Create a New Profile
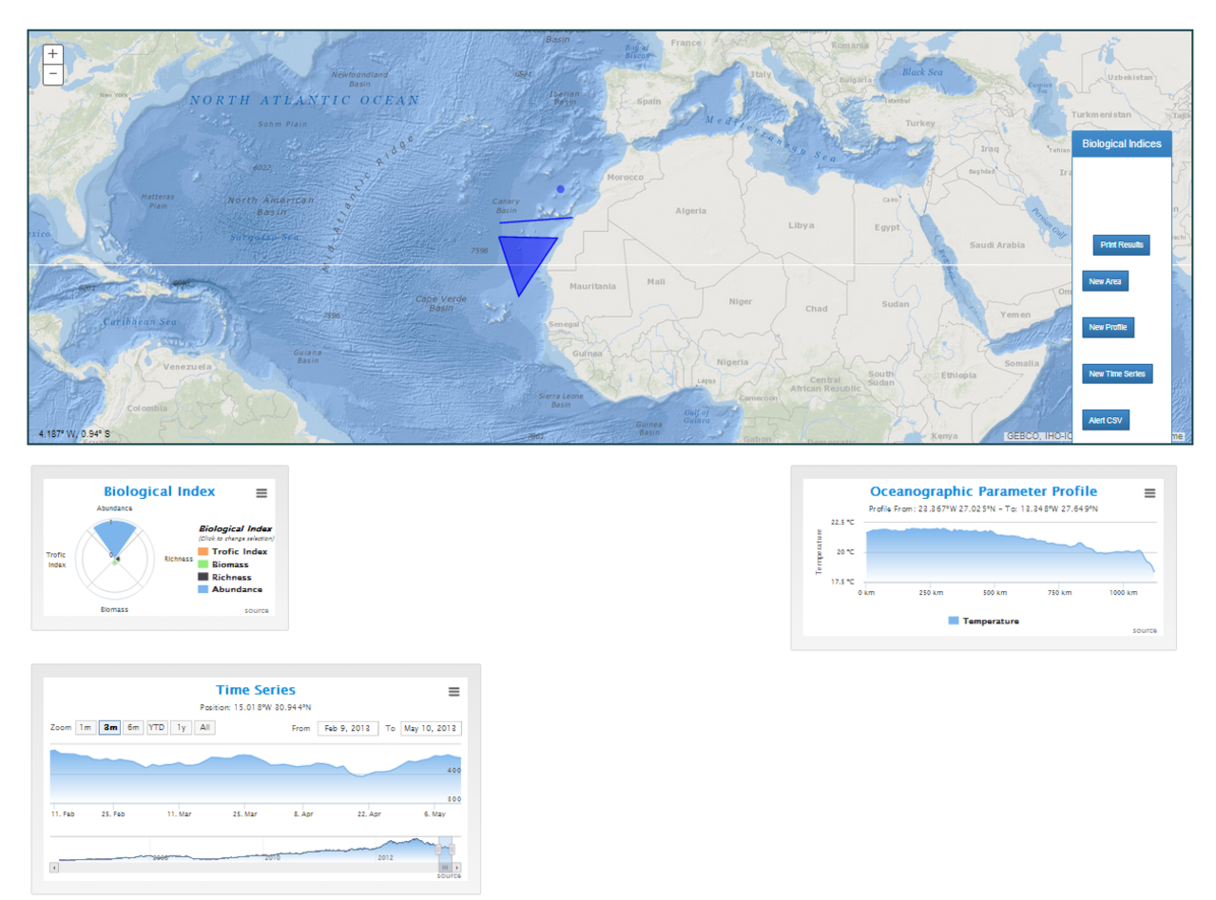This screenshot has width=1216, height=900. [x=1109, y=327]
